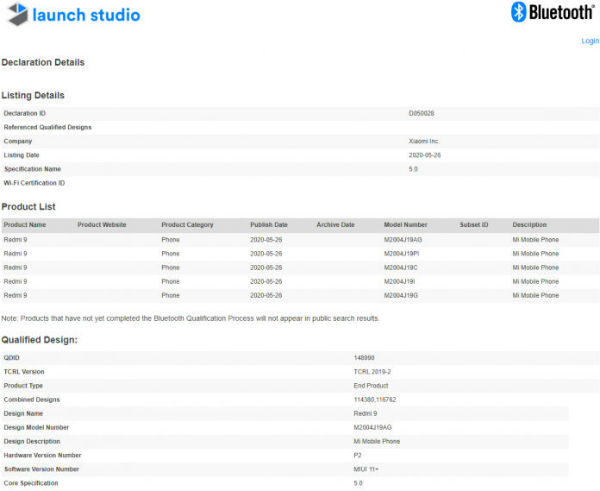Screen dimensions: 600x491
Task: Select model number M2004J19I
Action: tap(399, 281)
